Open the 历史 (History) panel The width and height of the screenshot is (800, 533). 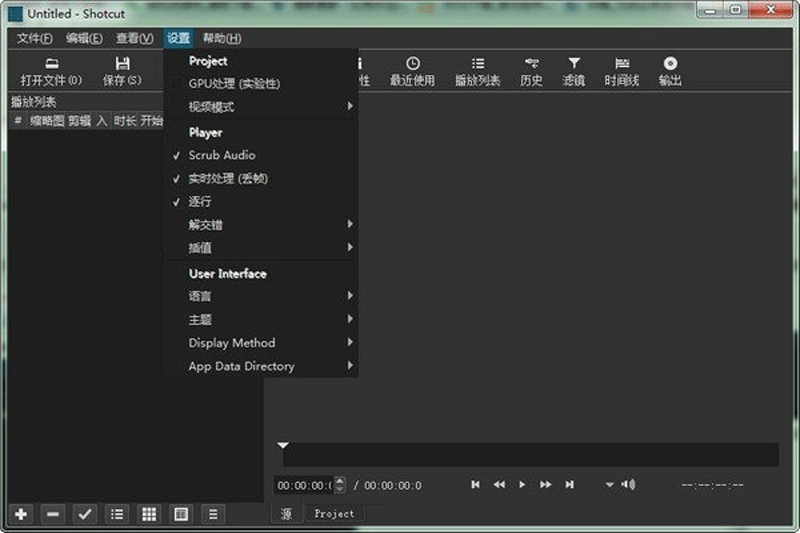[x=531, y=71]
